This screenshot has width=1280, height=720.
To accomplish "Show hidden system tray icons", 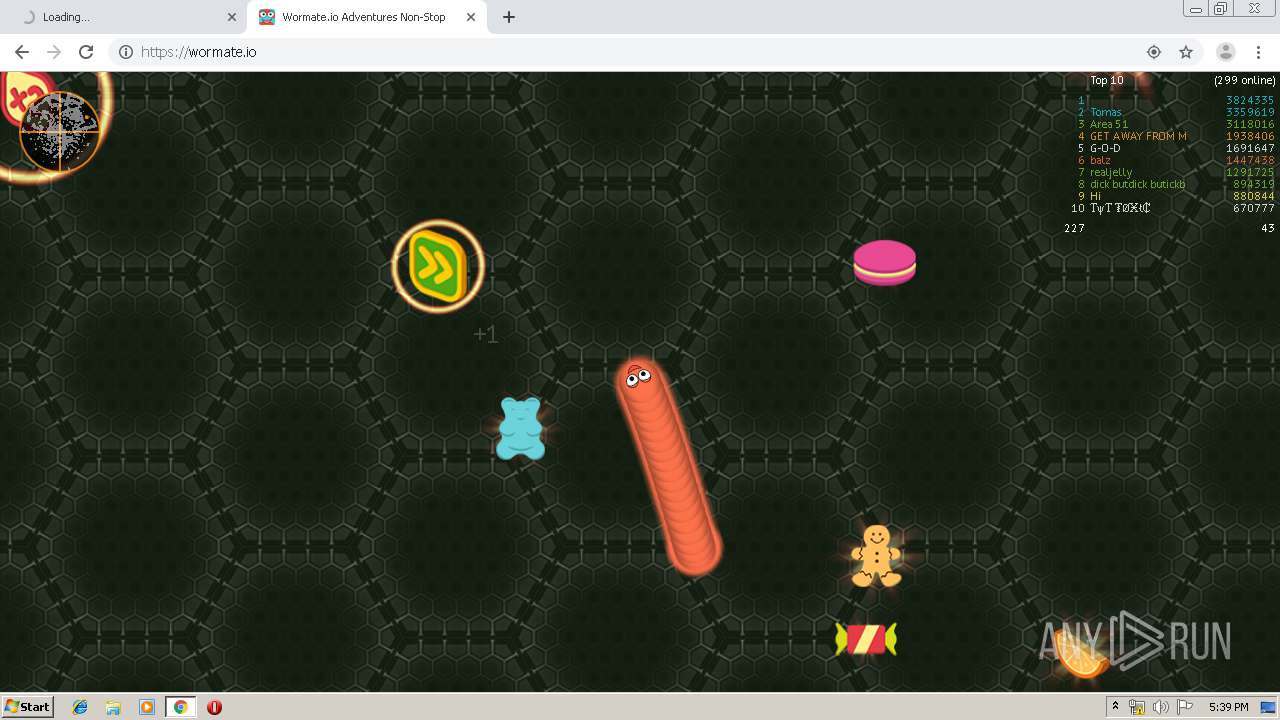I will pyautogui.click(x=1115, y=707).
